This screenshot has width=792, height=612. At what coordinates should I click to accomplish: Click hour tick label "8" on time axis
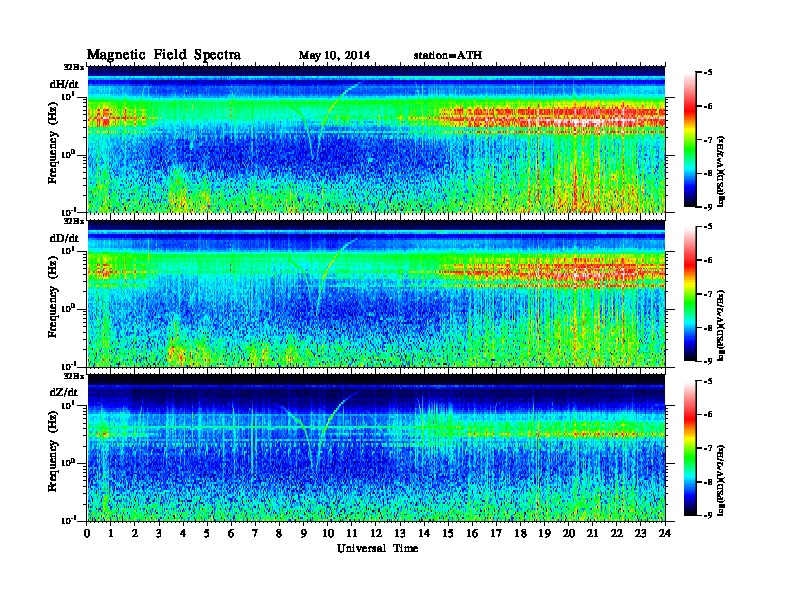coord(280,533)
